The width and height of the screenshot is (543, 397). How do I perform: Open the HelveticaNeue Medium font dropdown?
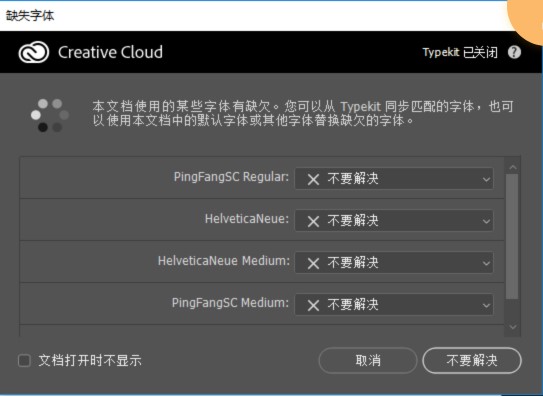coord(394,263)
